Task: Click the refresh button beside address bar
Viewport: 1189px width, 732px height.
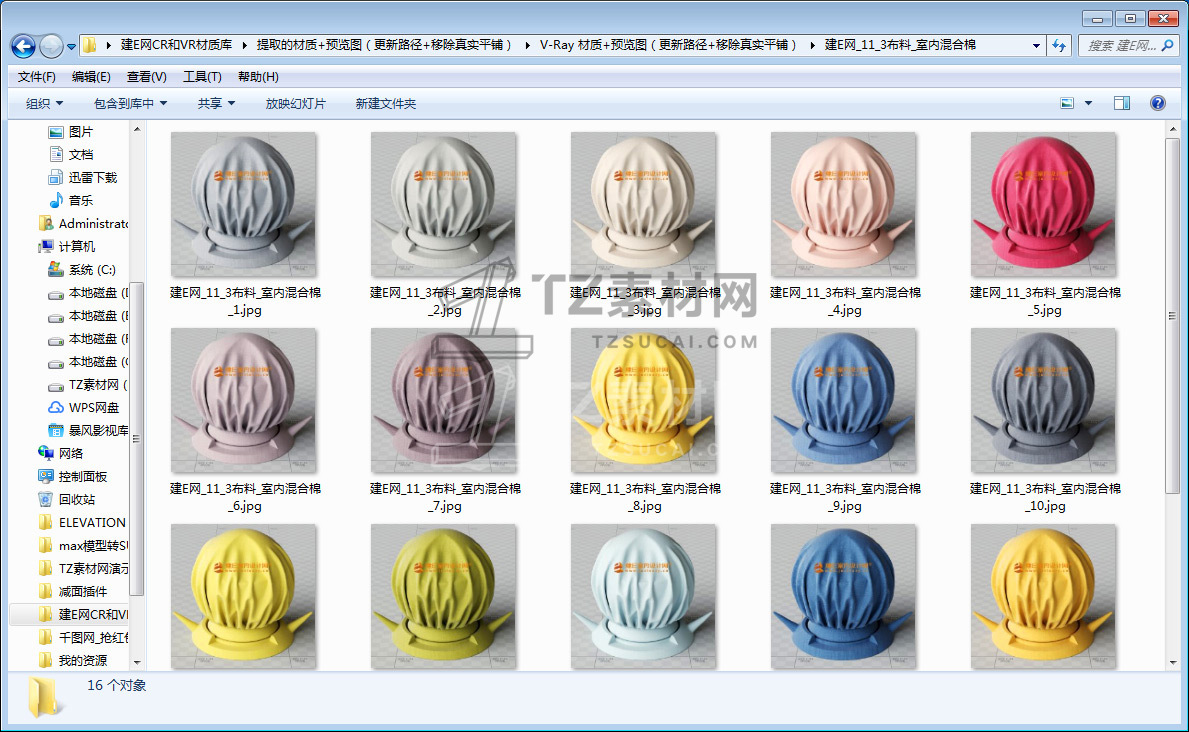Action: pos(1059,46)
